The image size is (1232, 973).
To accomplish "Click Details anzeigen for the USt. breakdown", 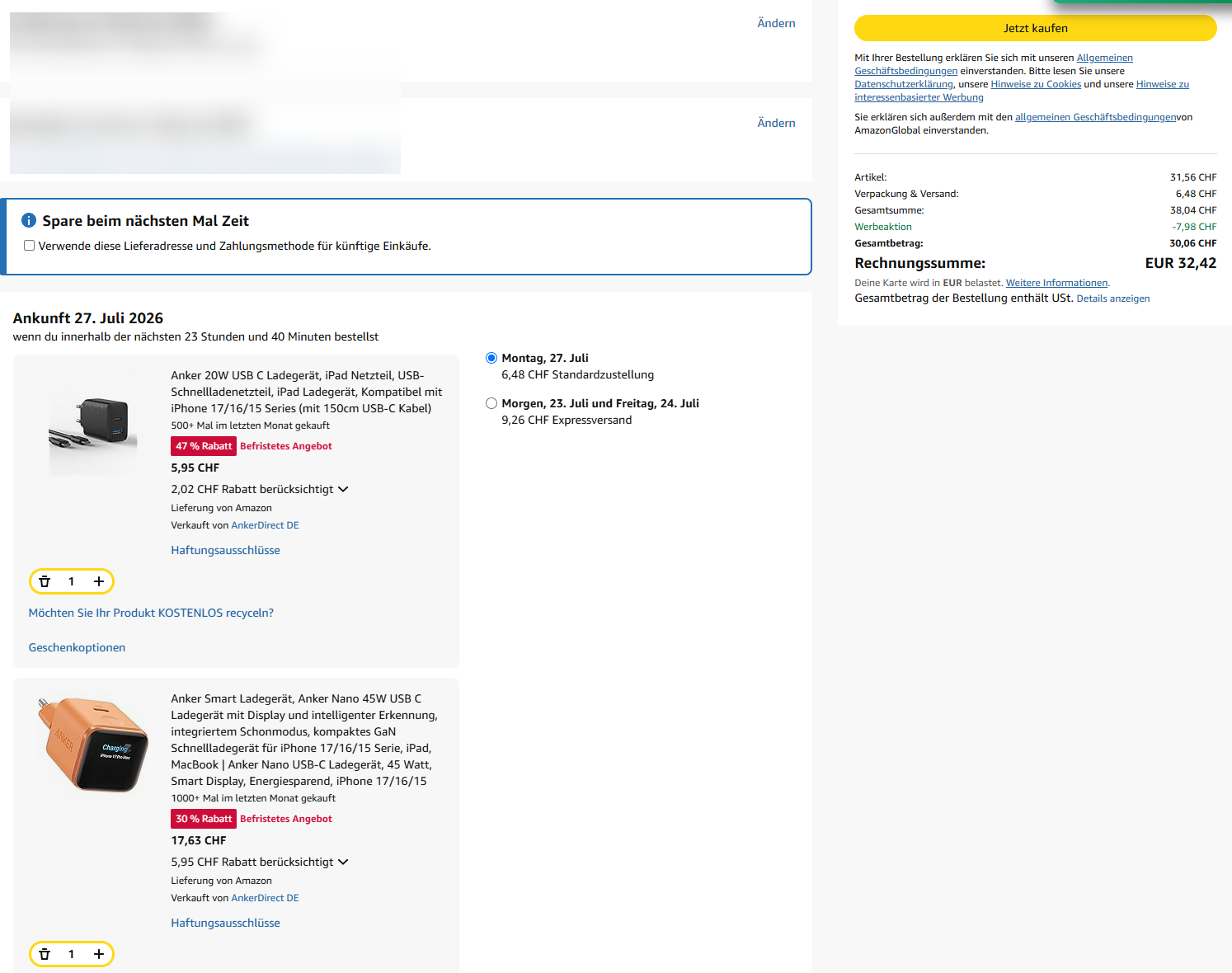I will (1112, 298).
